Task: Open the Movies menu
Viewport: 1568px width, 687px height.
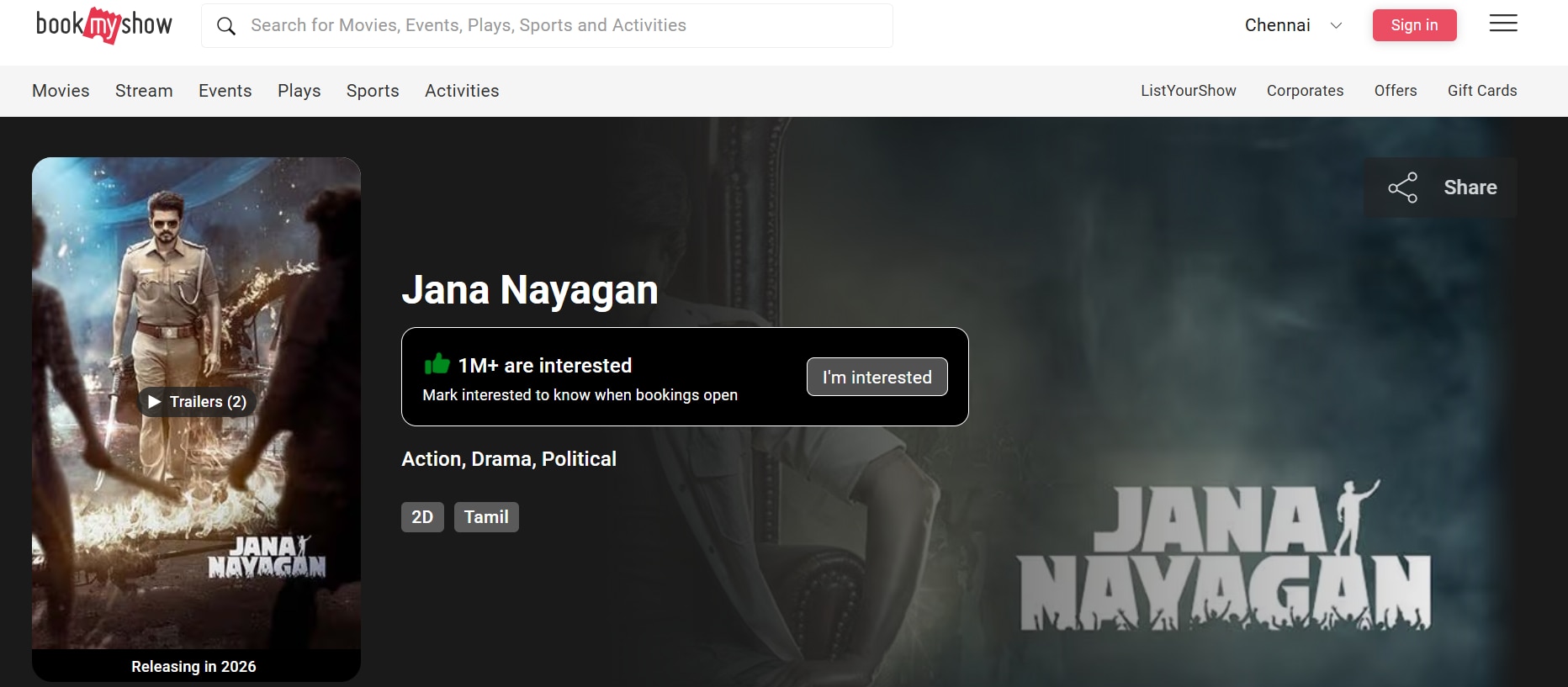Action: [x=61, y=91]
